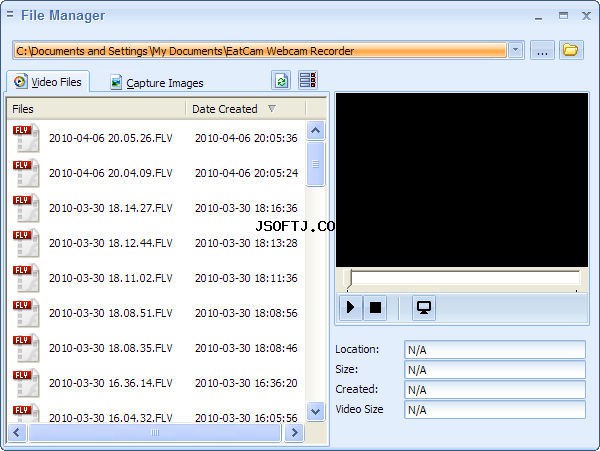Click date cell 2010-03-30 18:11:36
The width and height of the screenshot is (600, 451).
[246, 278]
